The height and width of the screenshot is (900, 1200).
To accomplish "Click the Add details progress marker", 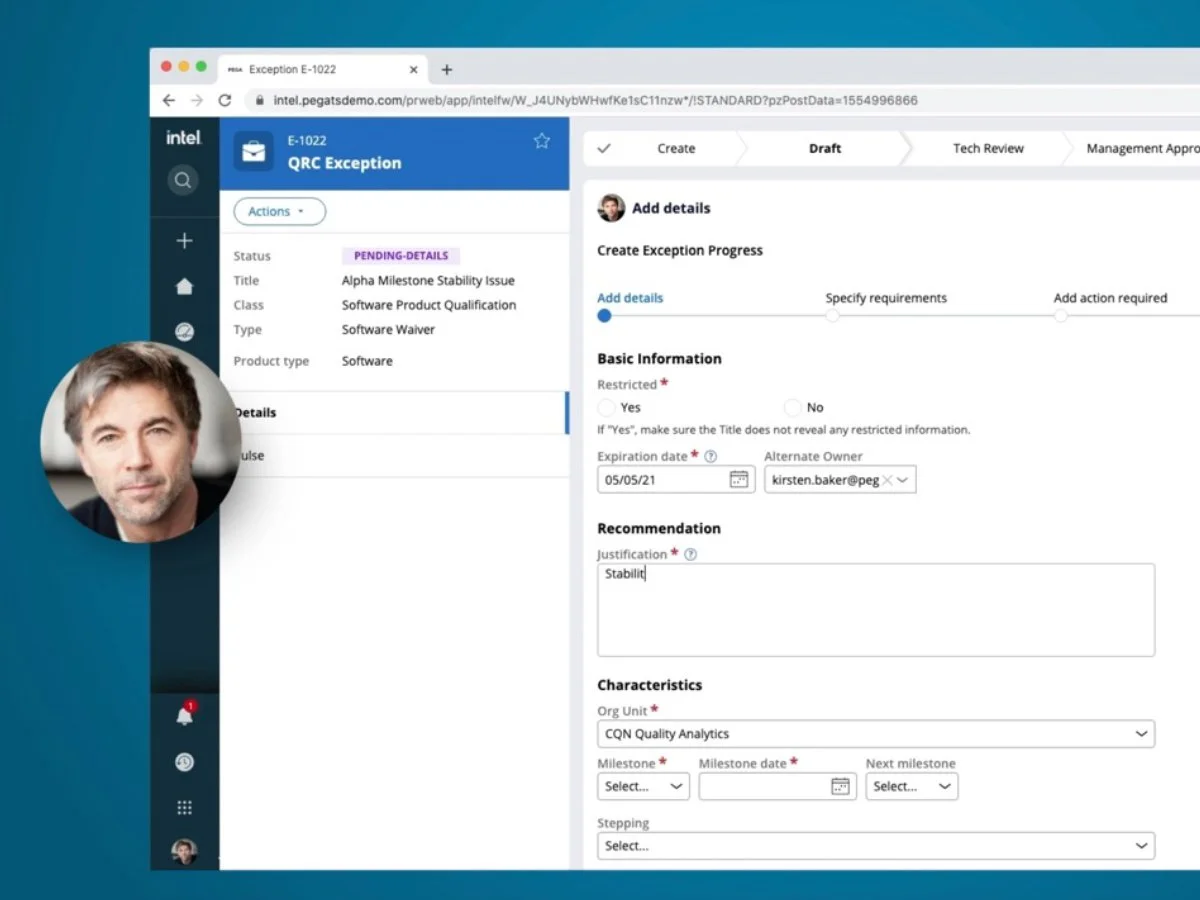I will pyautogui.click(x=604, y=315).
